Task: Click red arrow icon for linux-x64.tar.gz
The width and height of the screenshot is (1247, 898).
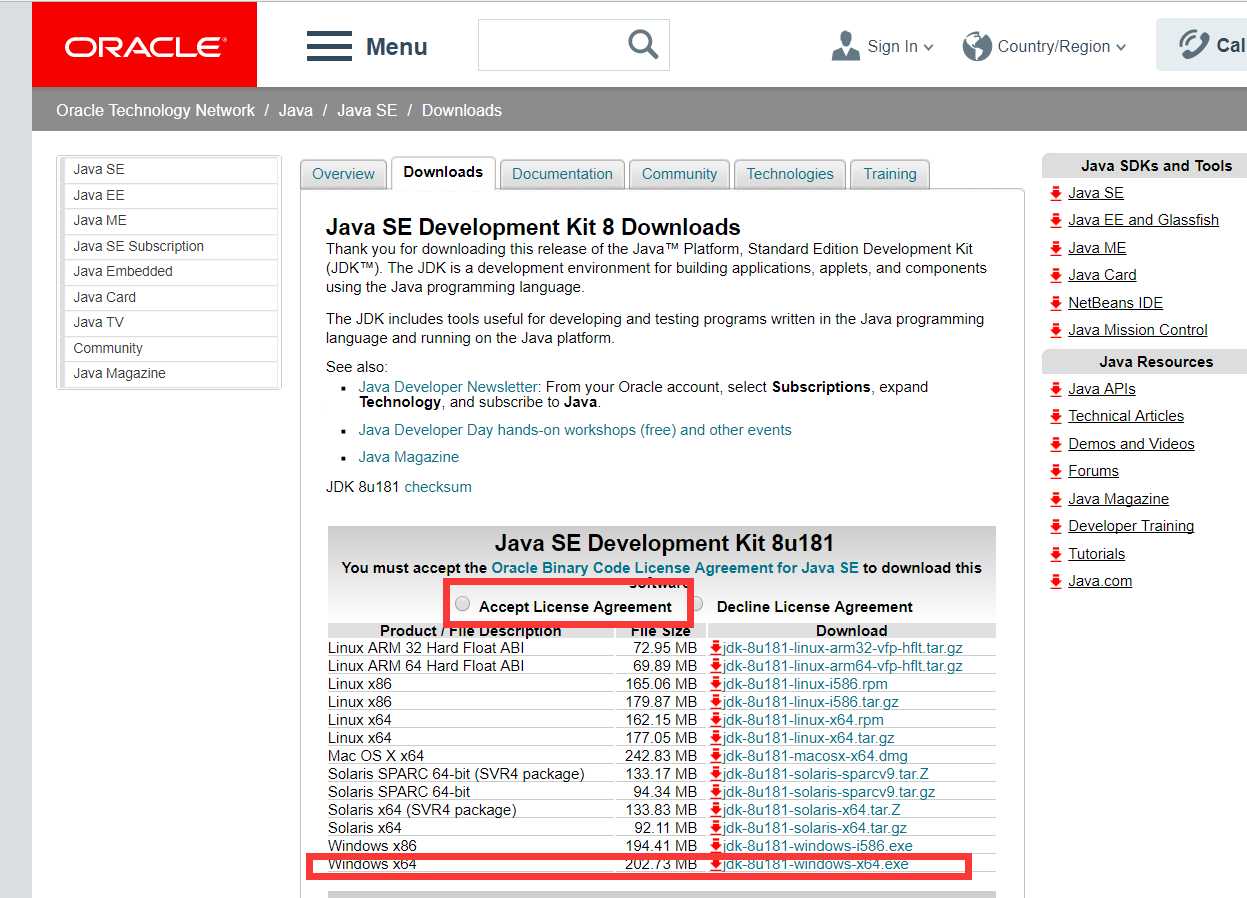Action: [x=716, y=738]
